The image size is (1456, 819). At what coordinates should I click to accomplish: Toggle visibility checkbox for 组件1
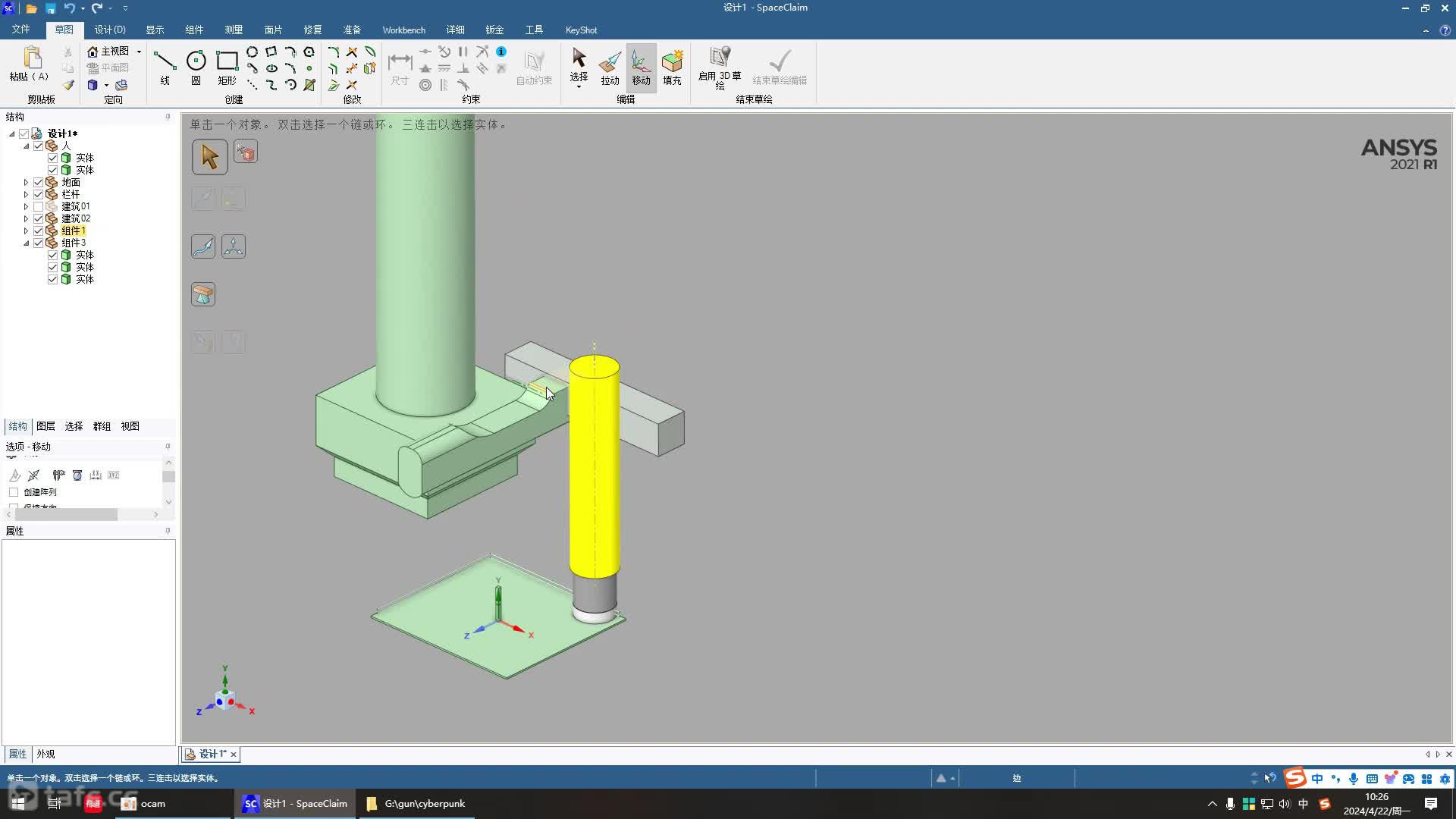click(39, 231)
